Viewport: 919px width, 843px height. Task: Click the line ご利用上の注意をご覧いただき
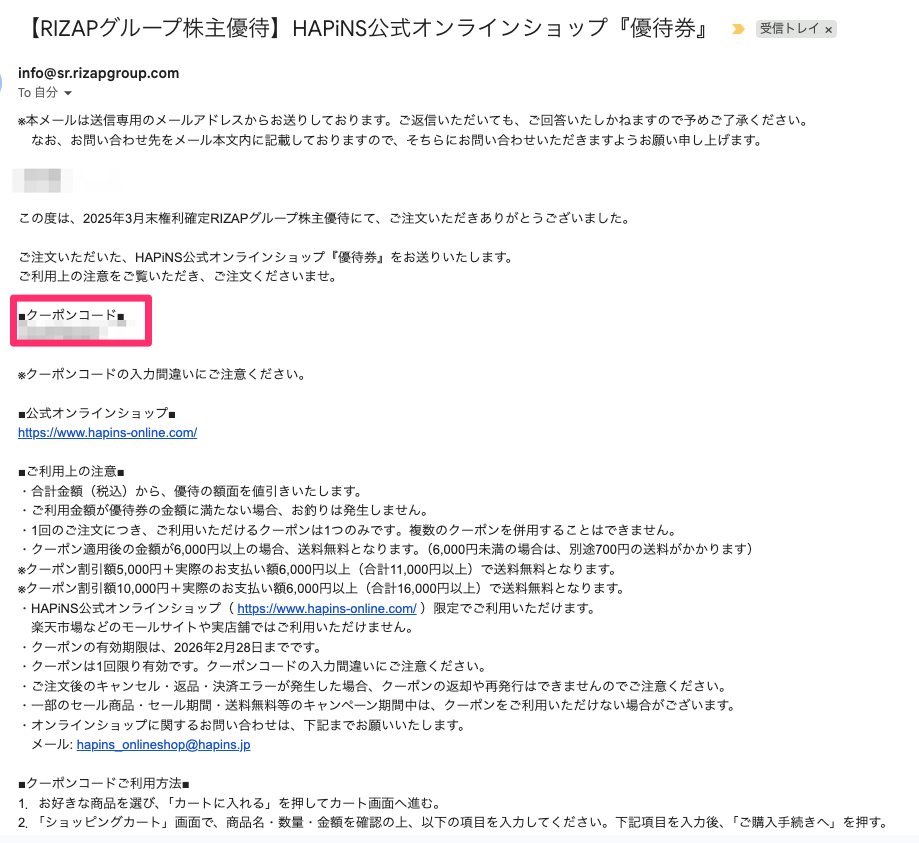177,276
